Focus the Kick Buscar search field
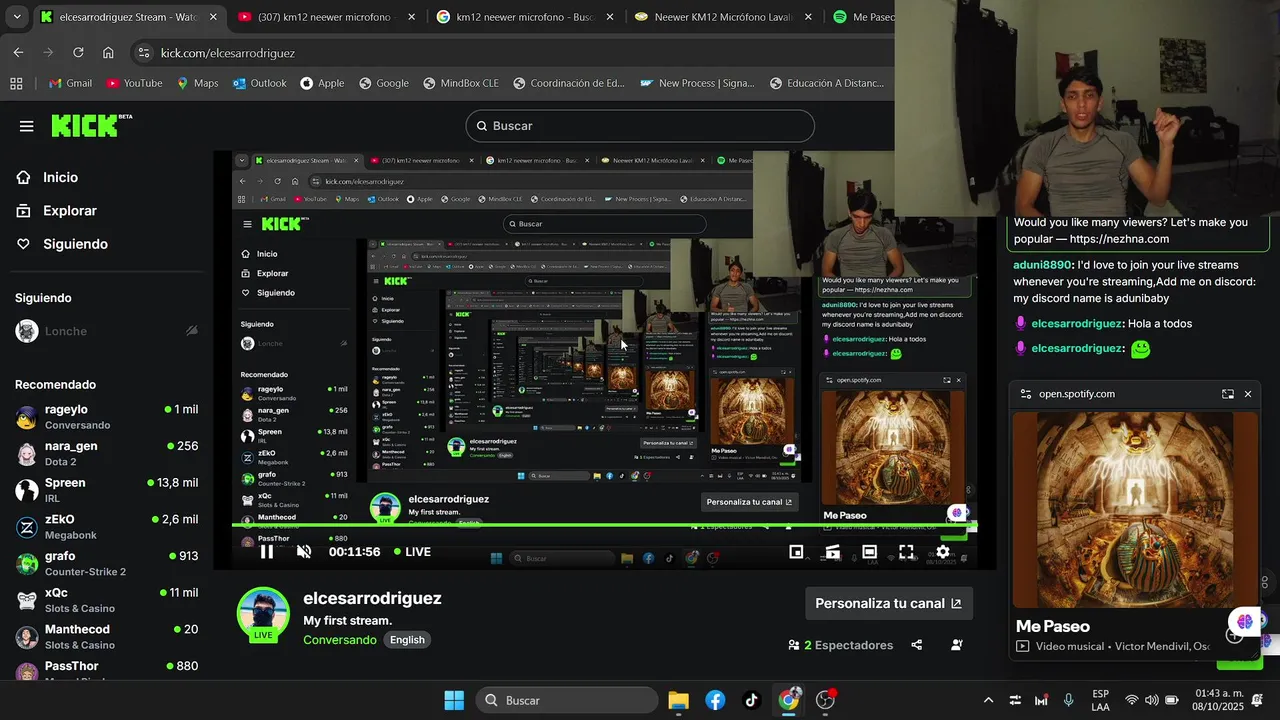Screen dimensions: 1280x720 (640, 126)
